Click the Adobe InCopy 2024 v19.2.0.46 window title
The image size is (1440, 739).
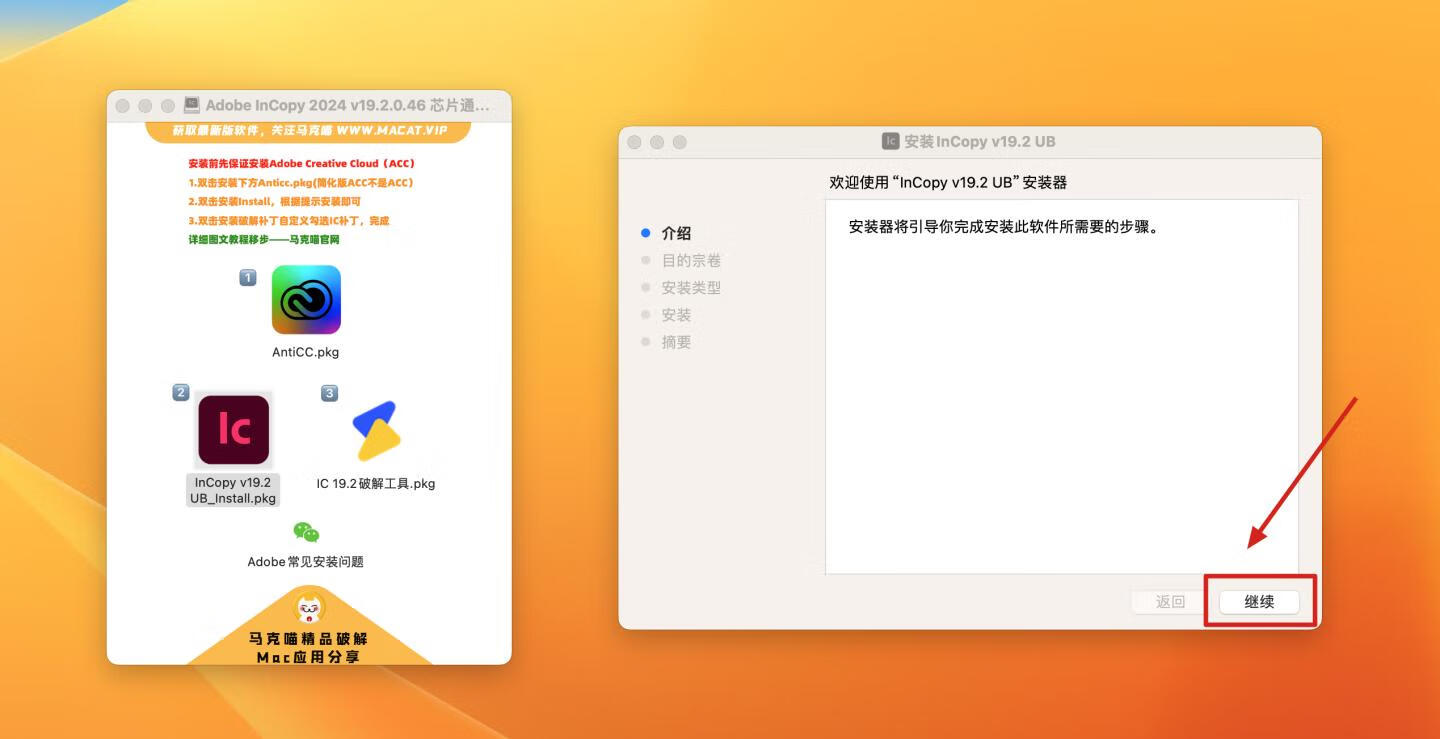[348, 105]
